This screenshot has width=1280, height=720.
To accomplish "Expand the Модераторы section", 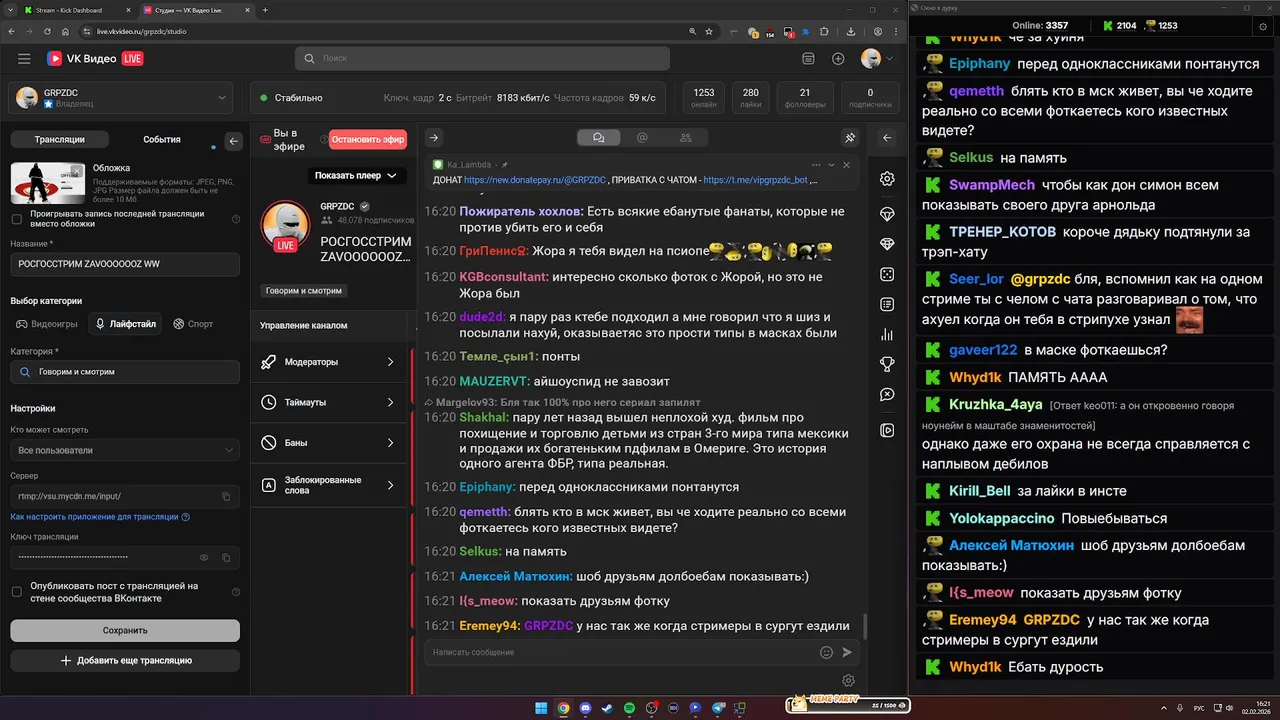I will tap(328, 362).
